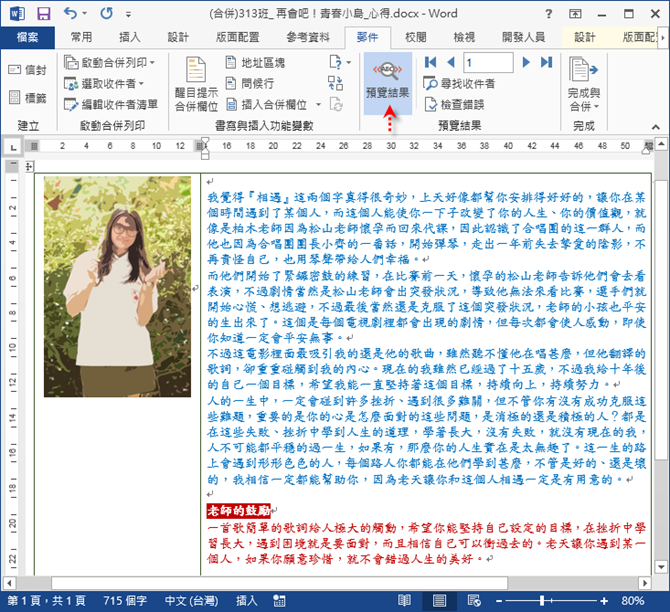Open 啟動合併列印 dropdown
Screen dimensions: 670x612
(109, 63)
